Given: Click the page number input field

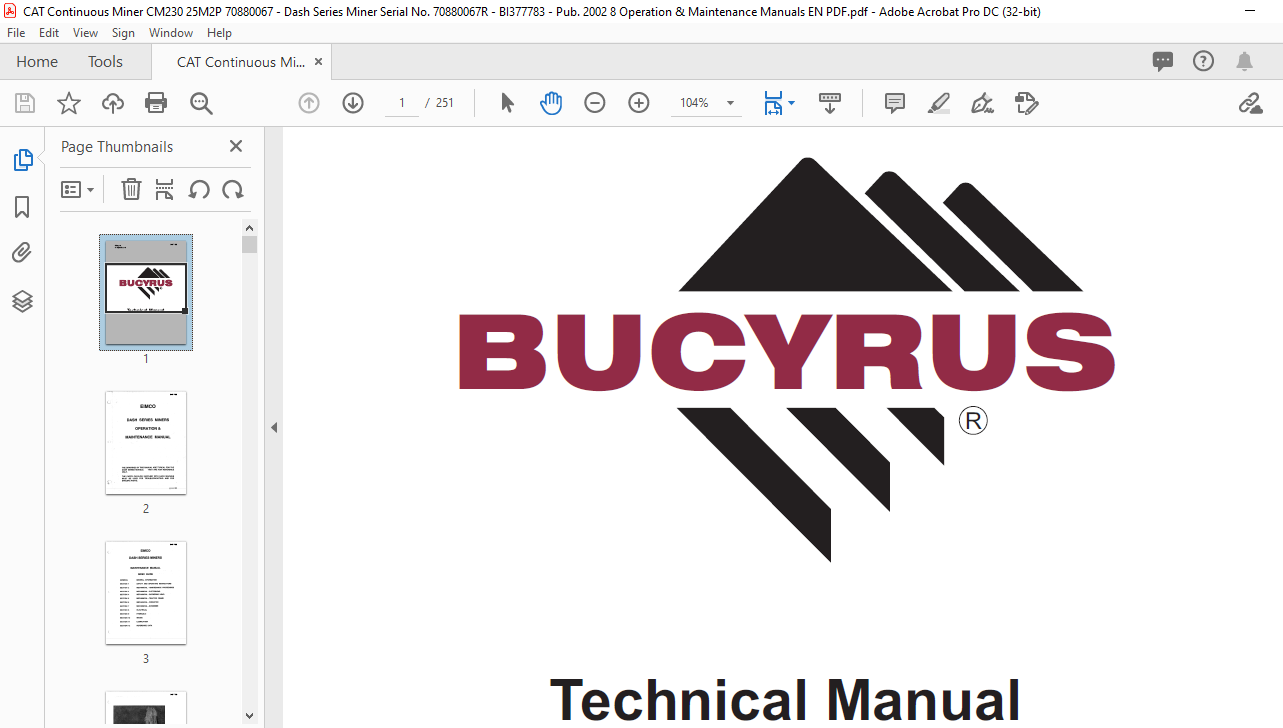Looking at the screenshot, I should tap(402, 103).
